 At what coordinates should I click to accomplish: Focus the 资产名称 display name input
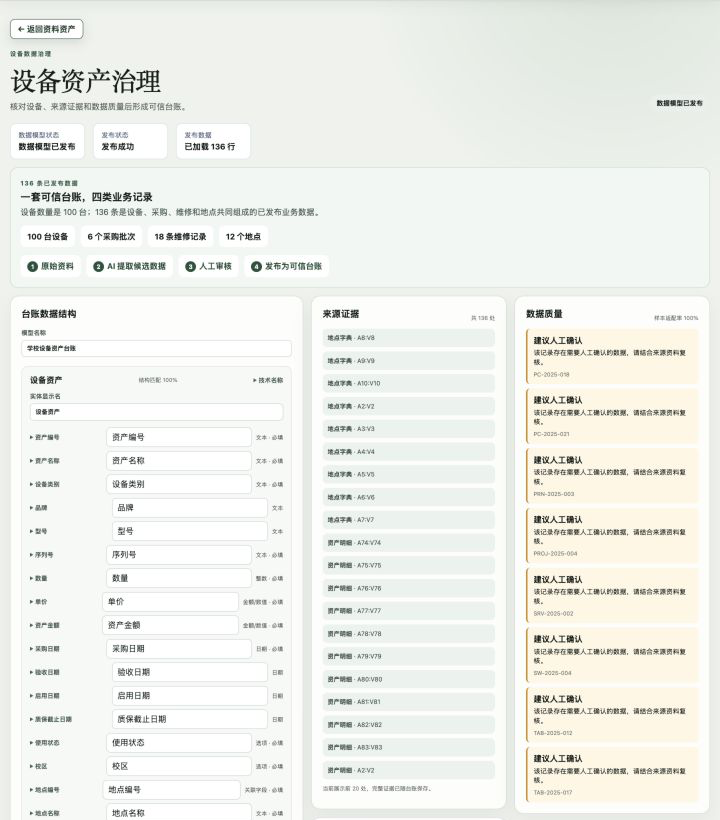tap(179, 461)
